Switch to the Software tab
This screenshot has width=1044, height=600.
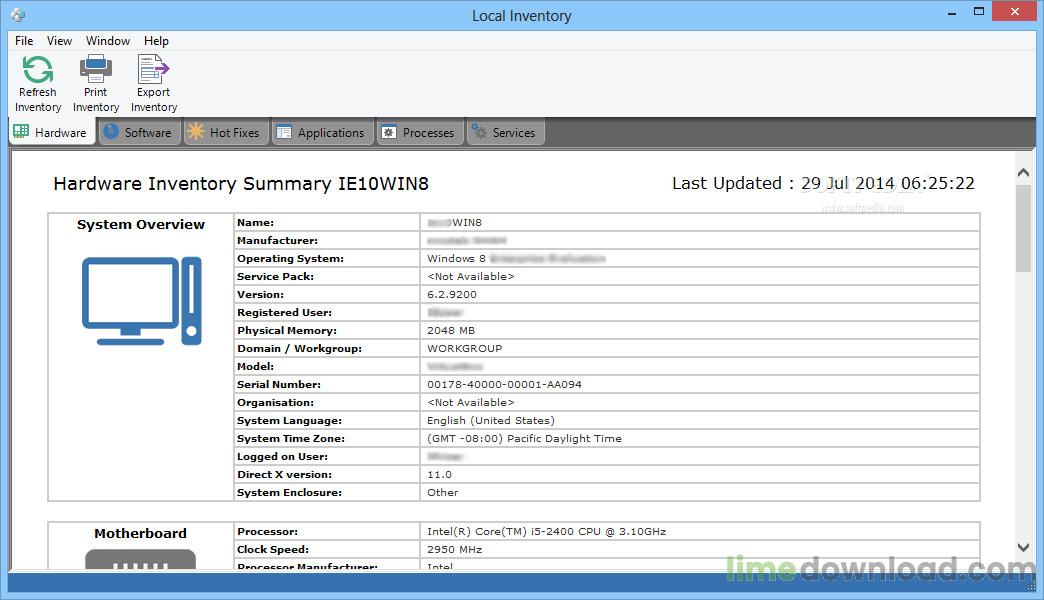pyautogui.click(x=139, y=132)
